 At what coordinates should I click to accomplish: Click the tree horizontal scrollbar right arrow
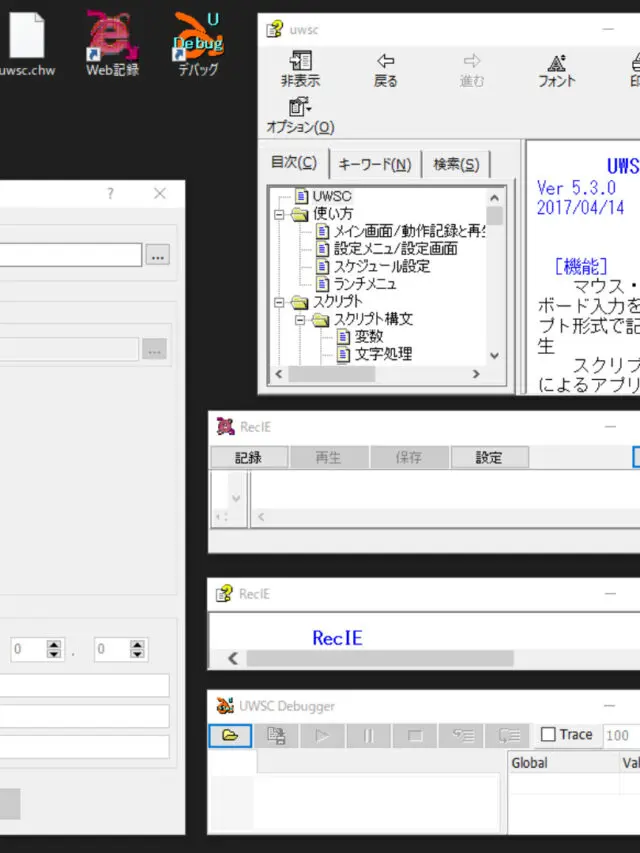pyautogui.click(x=476, y=374)
